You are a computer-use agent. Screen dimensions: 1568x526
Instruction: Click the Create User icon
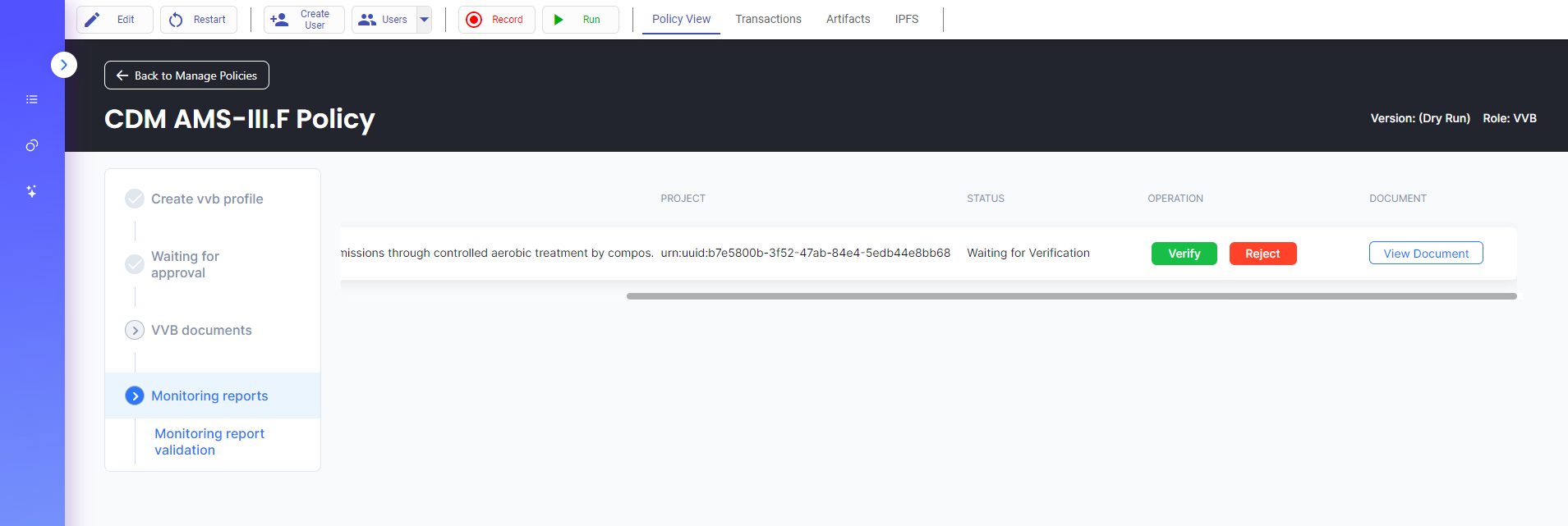pos(279,20)
